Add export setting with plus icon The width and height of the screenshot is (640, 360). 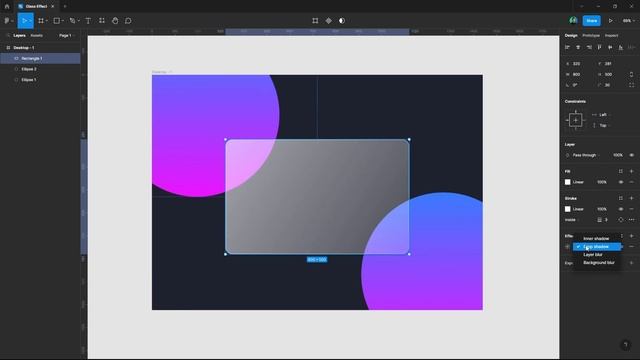(631, 263)
